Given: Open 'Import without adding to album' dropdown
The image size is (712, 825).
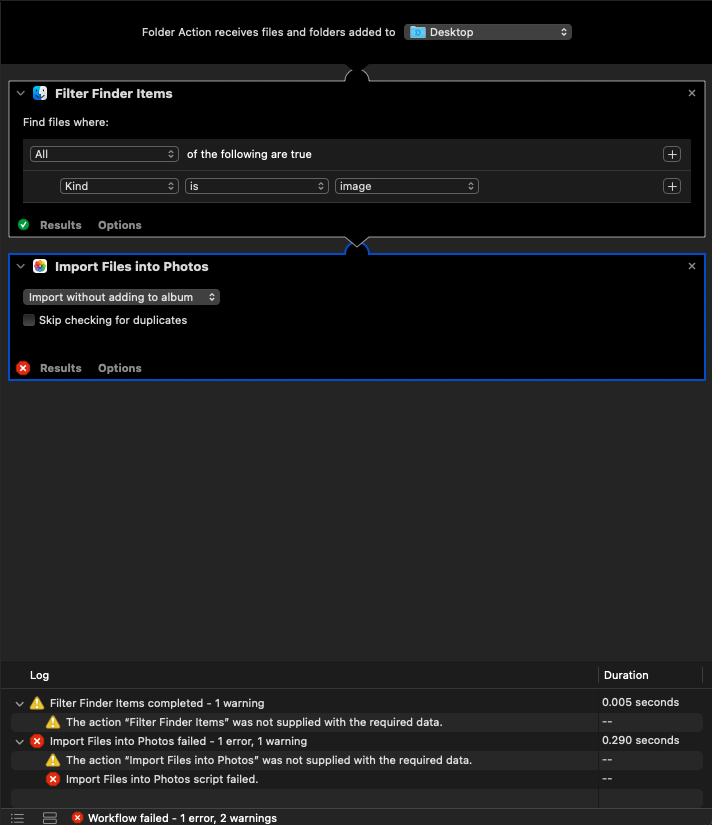Looking at the screenshot, I should point(122,297).
